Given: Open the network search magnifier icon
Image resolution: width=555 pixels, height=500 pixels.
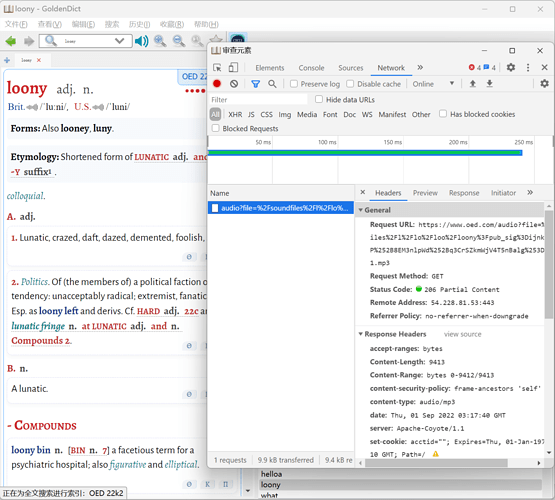Looking at the screenshot, I should point(272,84).
